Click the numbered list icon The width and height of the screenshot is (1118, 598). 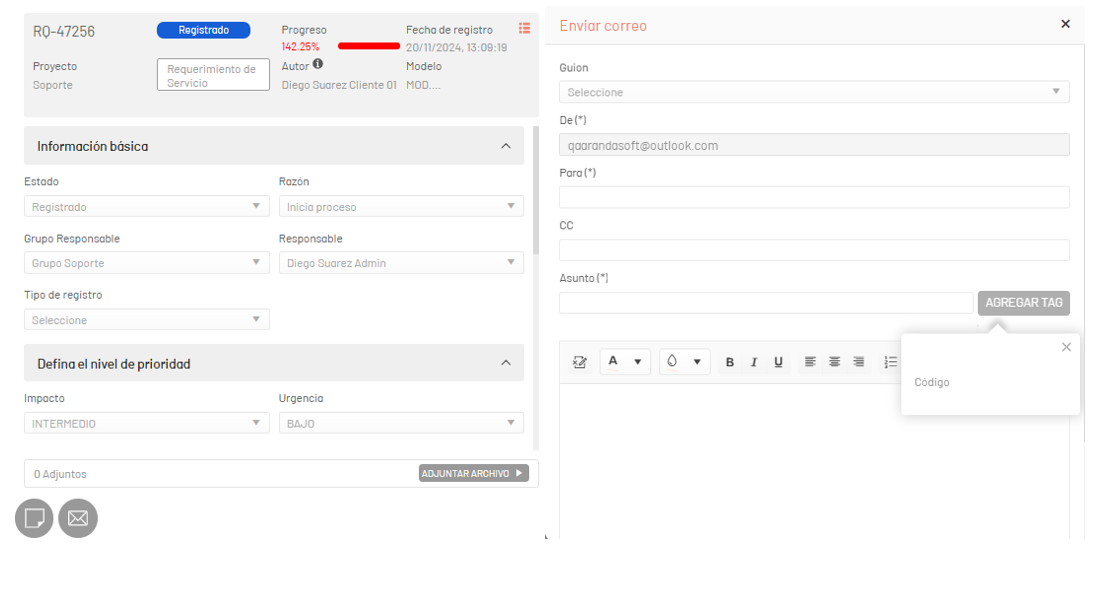tap(891, 362)
